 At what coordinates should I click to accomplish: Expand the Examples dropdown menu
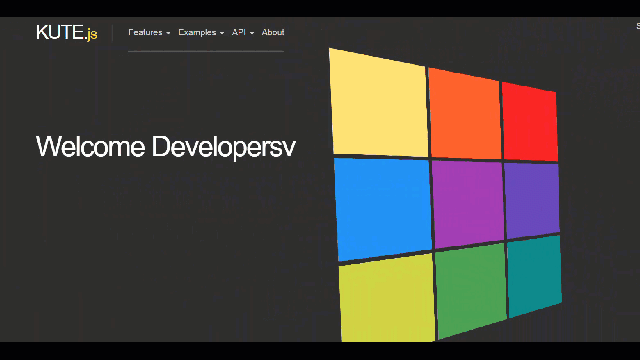point(201,32)
